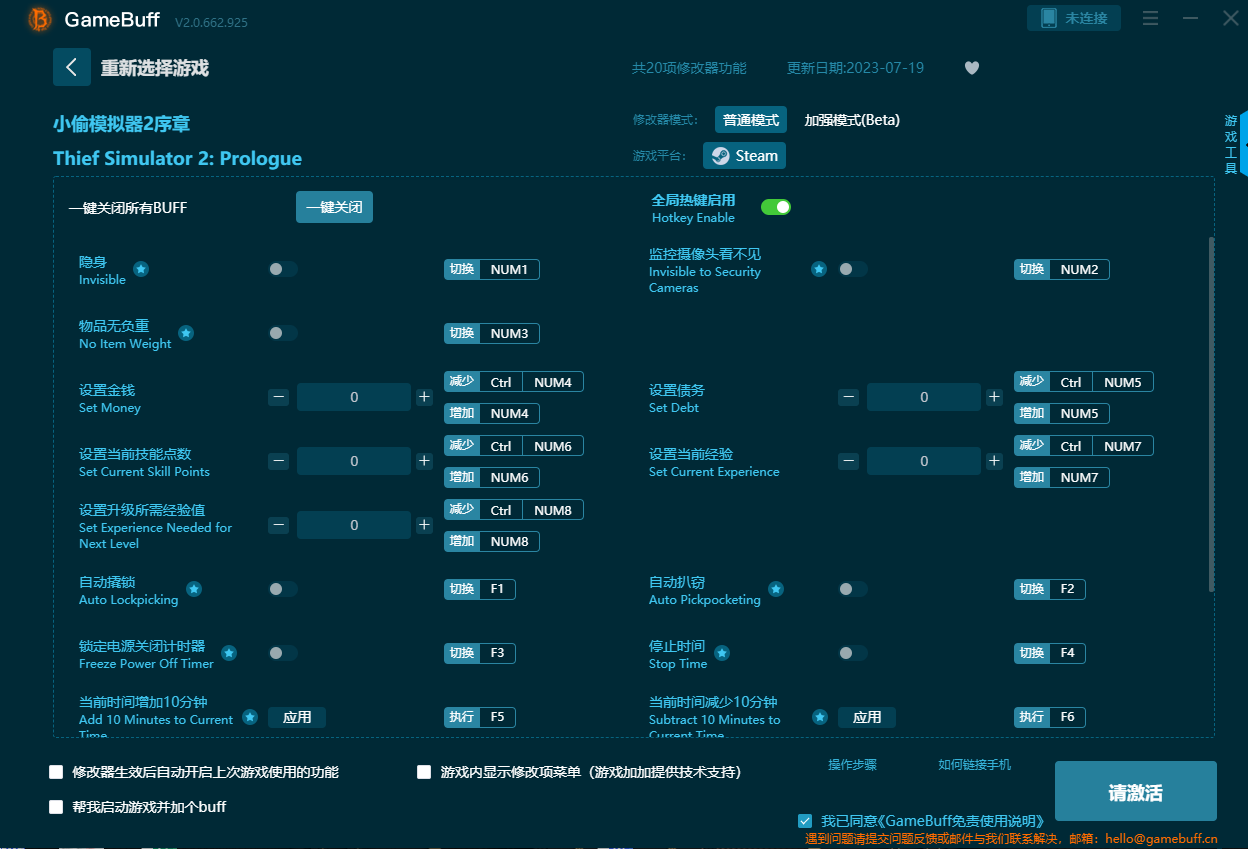This screenshot has width=1248, height=849.
Task: Click the Experience Needed for Next Level field
Action: [x=354, y=525]
